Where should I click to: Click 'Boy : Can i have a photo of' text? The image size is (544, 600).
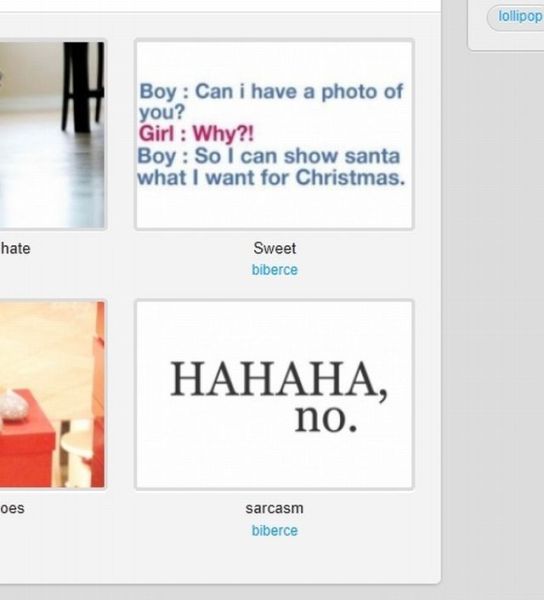271,91
